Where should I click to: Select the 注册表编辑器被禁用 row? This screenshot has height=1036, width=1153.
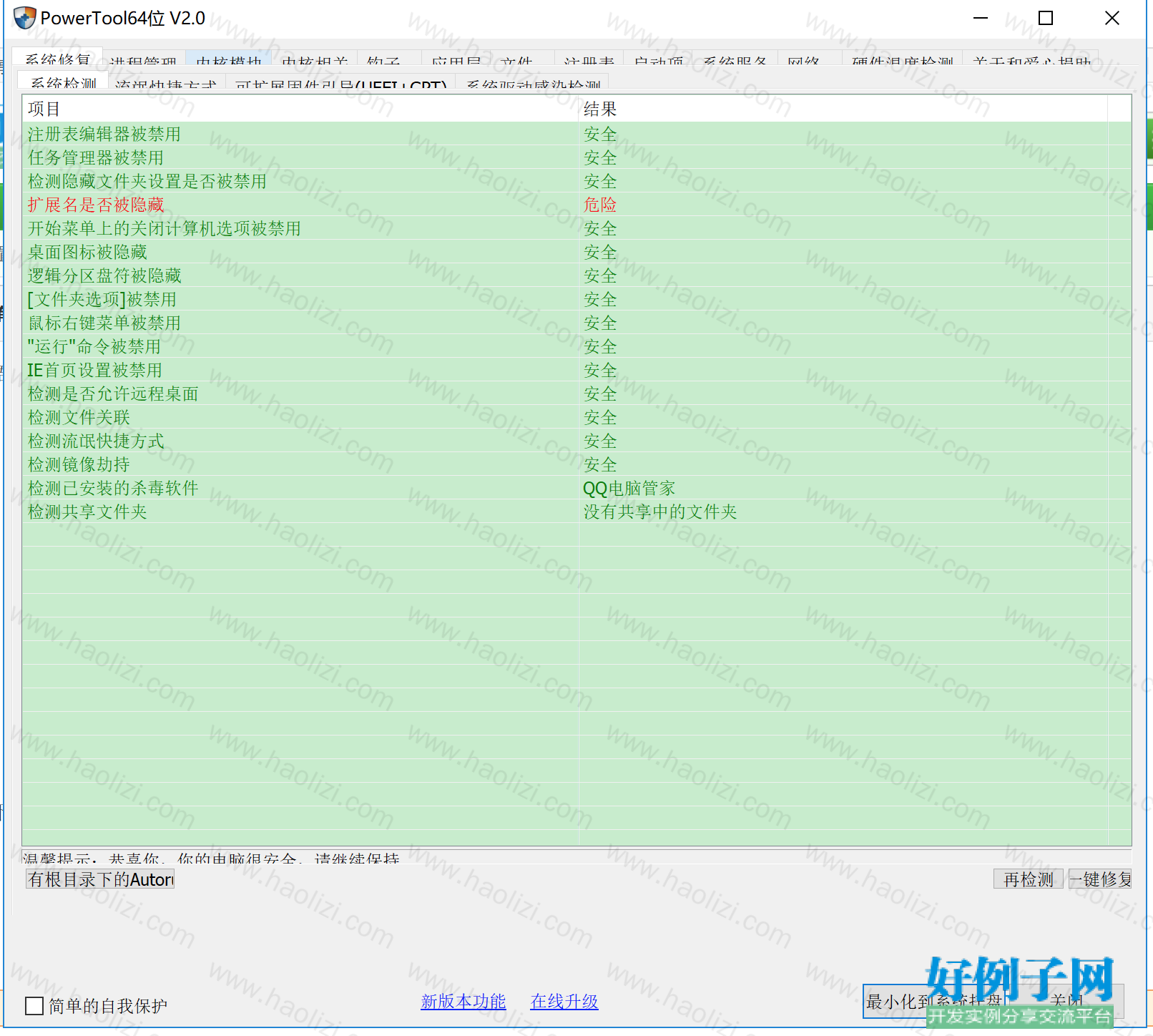pyautogui.click(x=576, y=134)
